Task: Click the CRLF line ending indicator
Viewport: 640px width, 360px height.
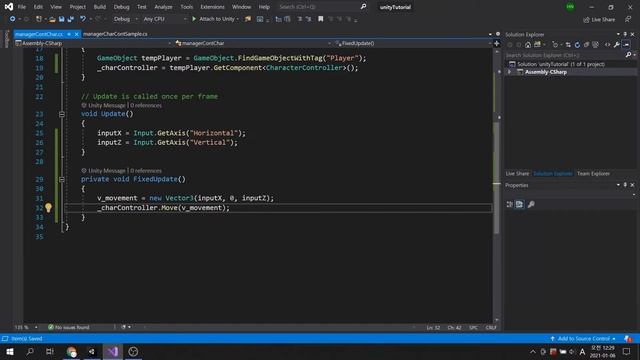Action: tap(491, 327)
